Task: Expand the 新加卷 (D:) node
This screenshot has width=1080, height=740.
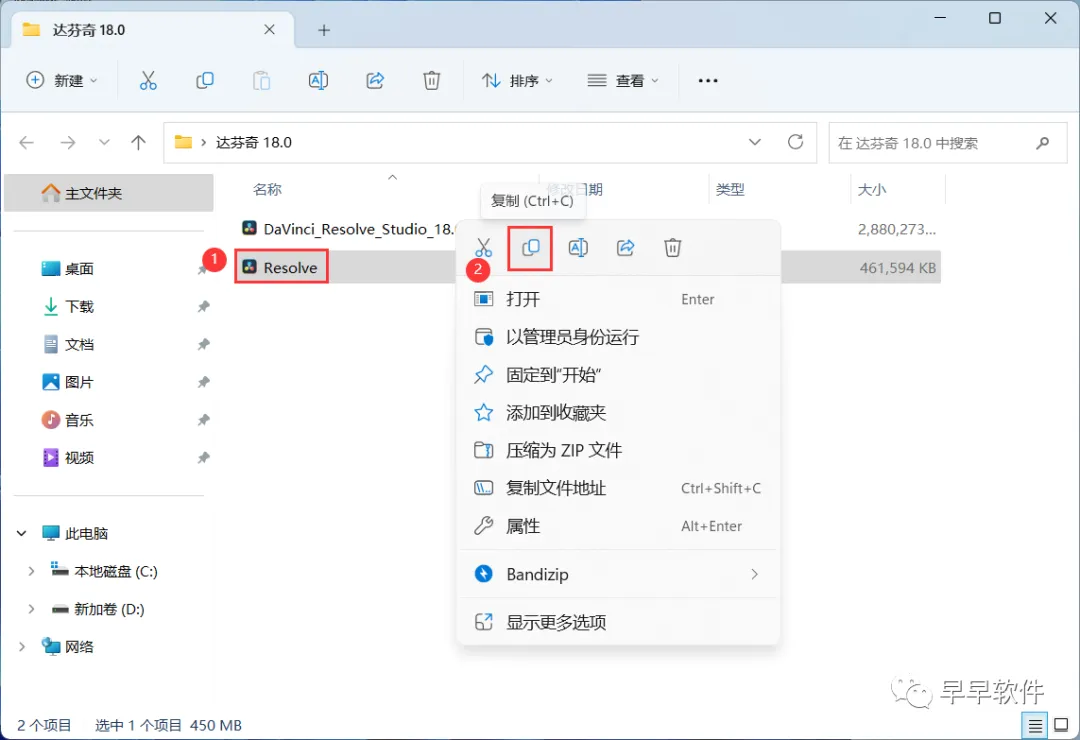Action: [x=31, y=609]
